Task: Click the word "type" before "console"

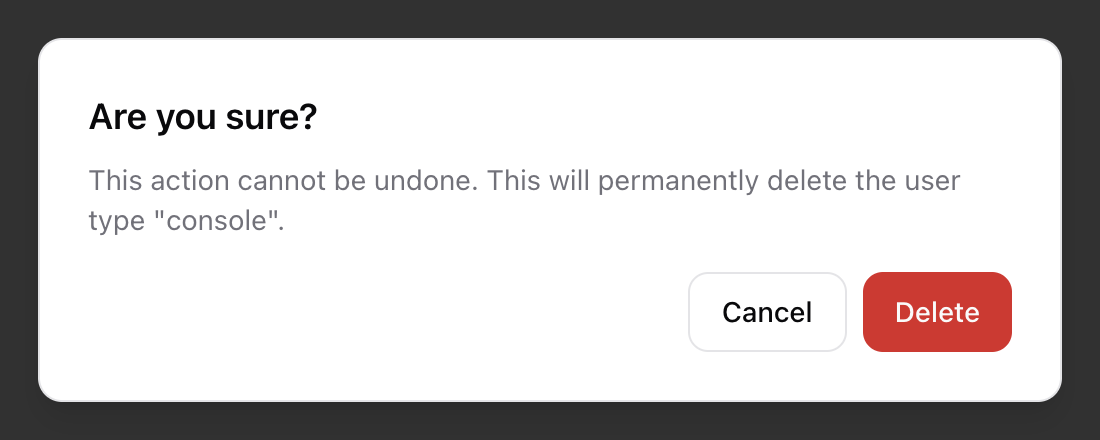Action: pyautogui.click(x=113, y=222)
